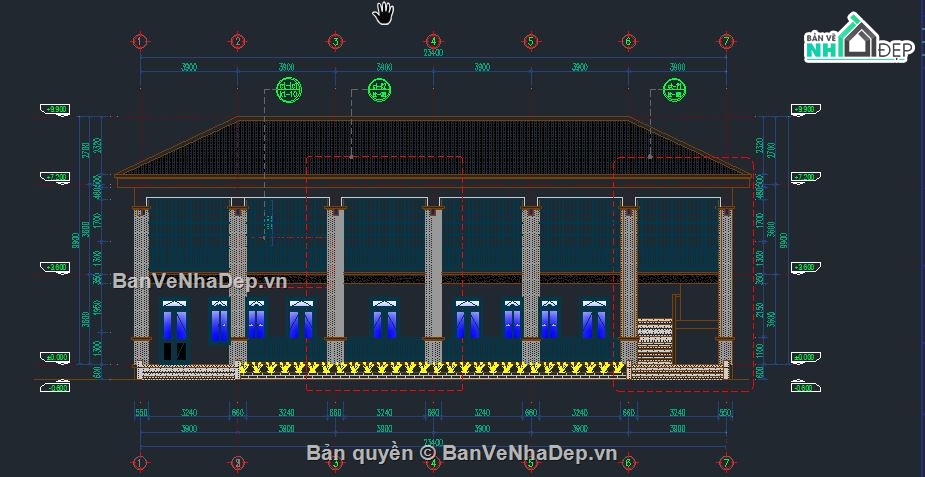Screen dimensions: 925x477
Task: Click top 3900 dimension between axes 4 and 5
Action: [x=482, y=67]
